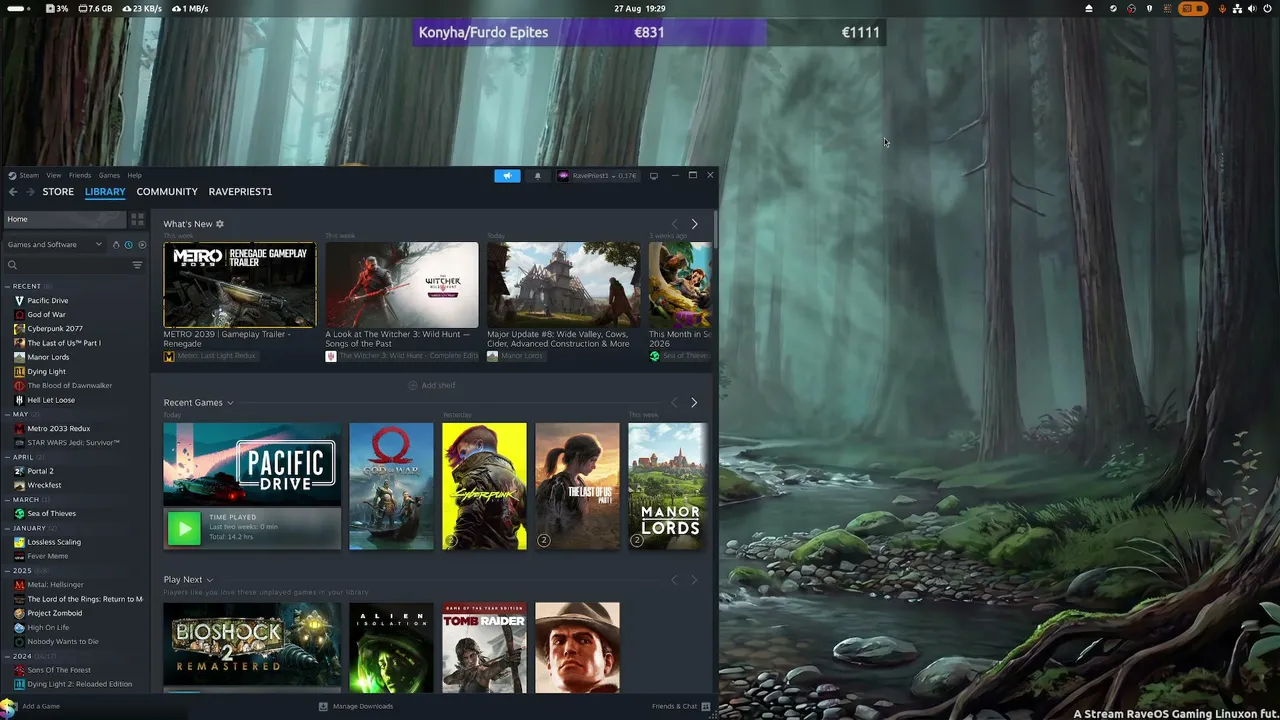Open advanced library filter options
The width and height of the screenshot is (1280, 720).
tap(137, 265)
